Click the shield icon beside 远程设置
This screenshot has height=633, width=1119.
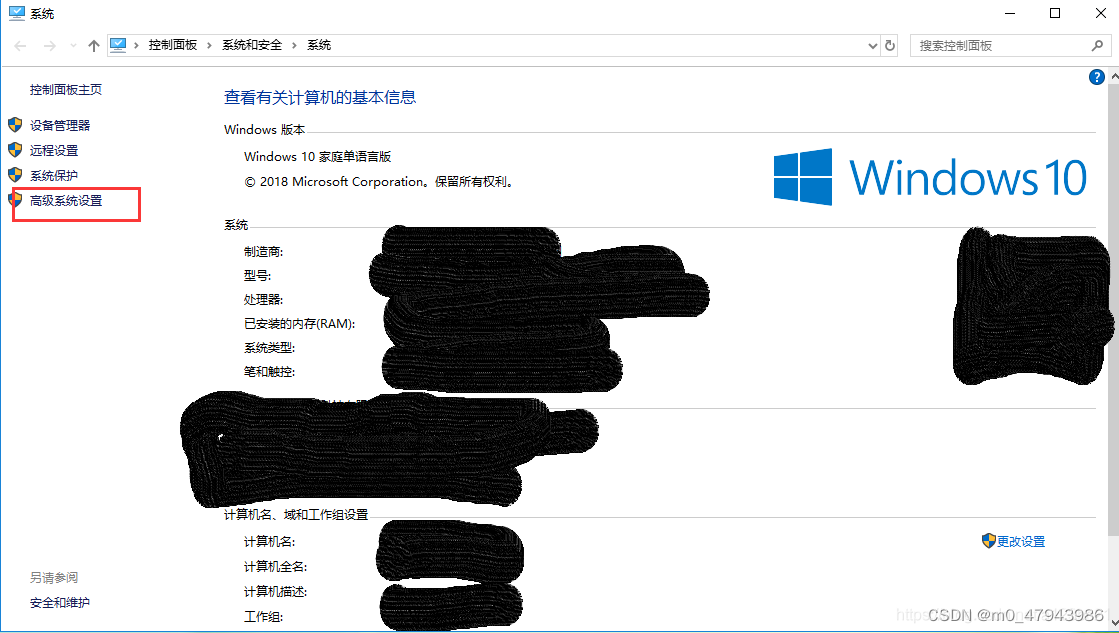pyautogui.click(x=15, y=150)
